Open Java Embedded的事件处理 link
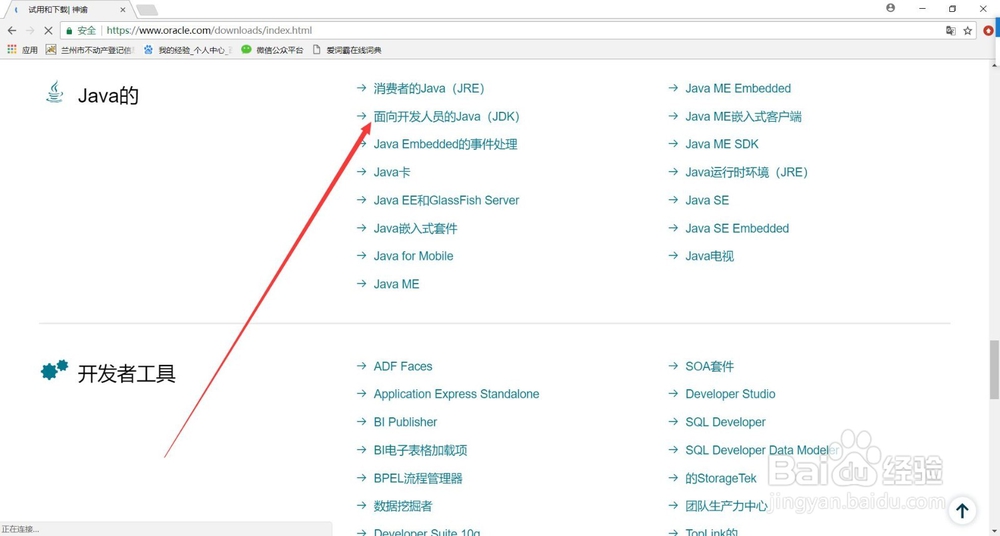The height and width of the screenshot is (536, 1000). [x=445, y=144]
